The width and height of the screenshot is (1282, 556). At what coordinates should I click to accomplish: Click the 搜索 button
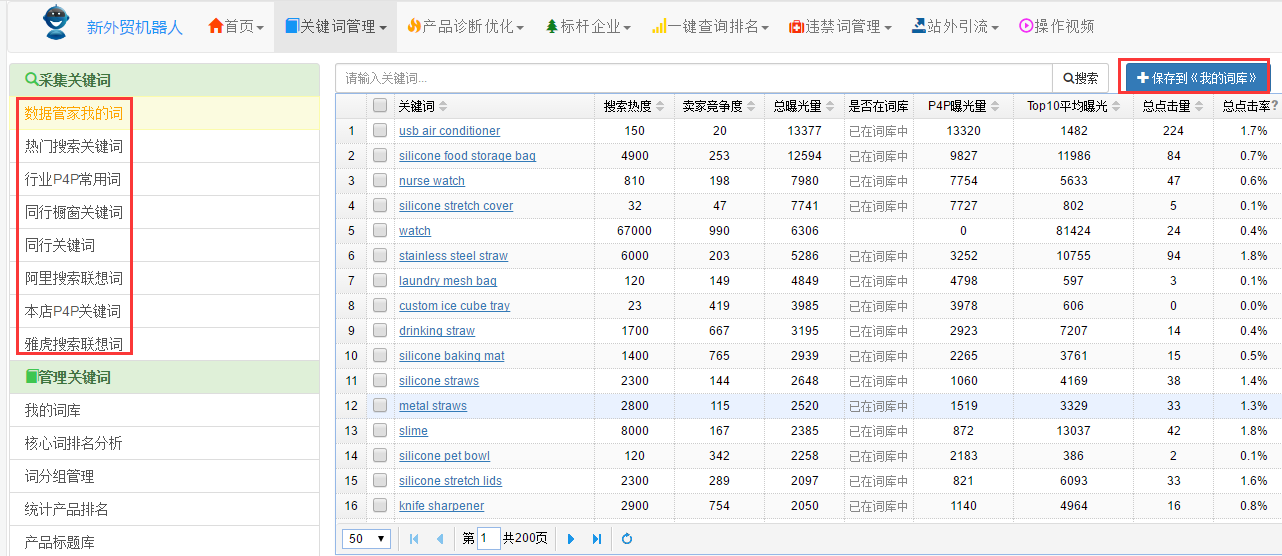click(x=1081, y=78)
